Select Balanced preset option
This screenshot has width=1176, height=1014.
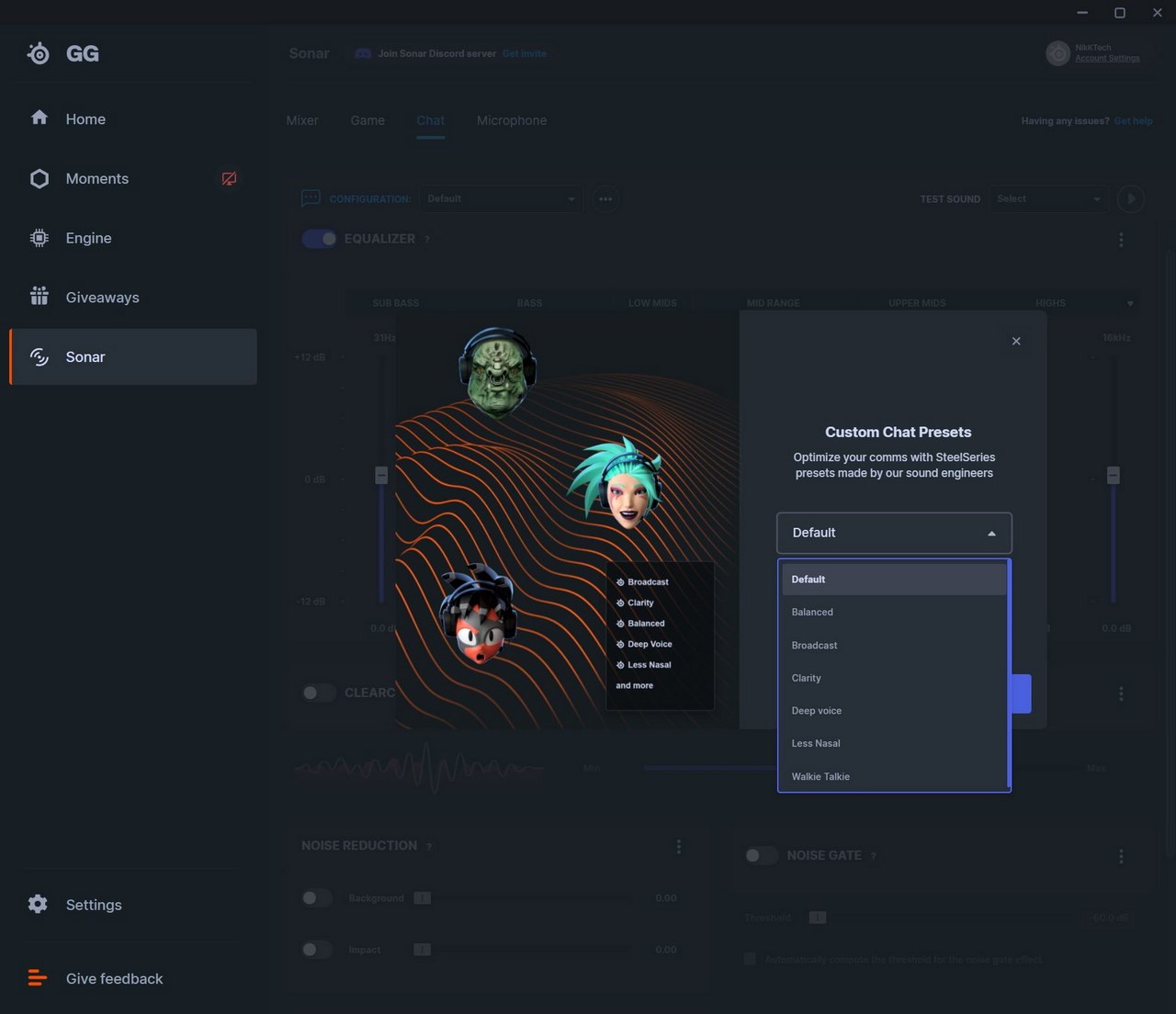tap(894, 612)
